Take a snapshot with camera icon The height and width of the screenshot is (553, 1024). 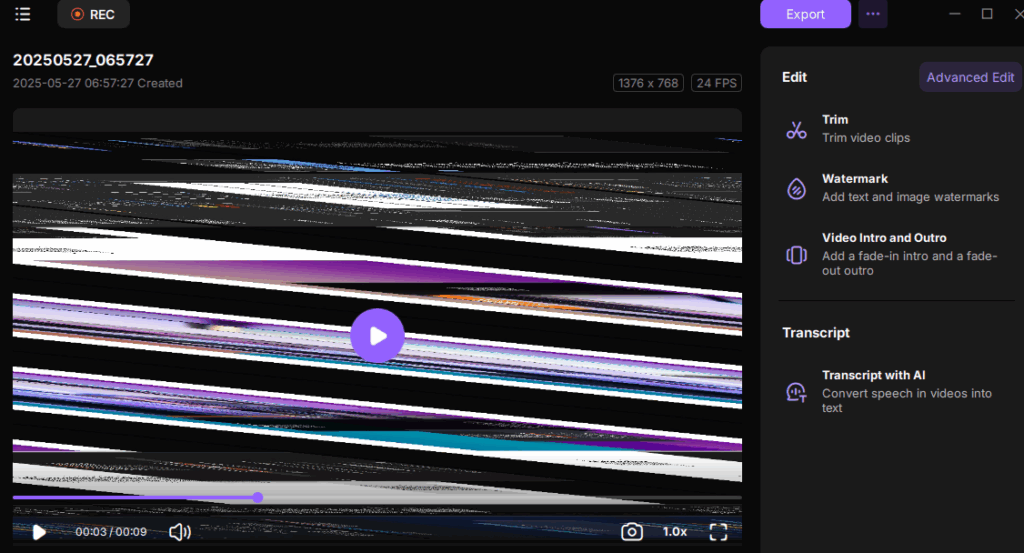(x=632, y=532)
